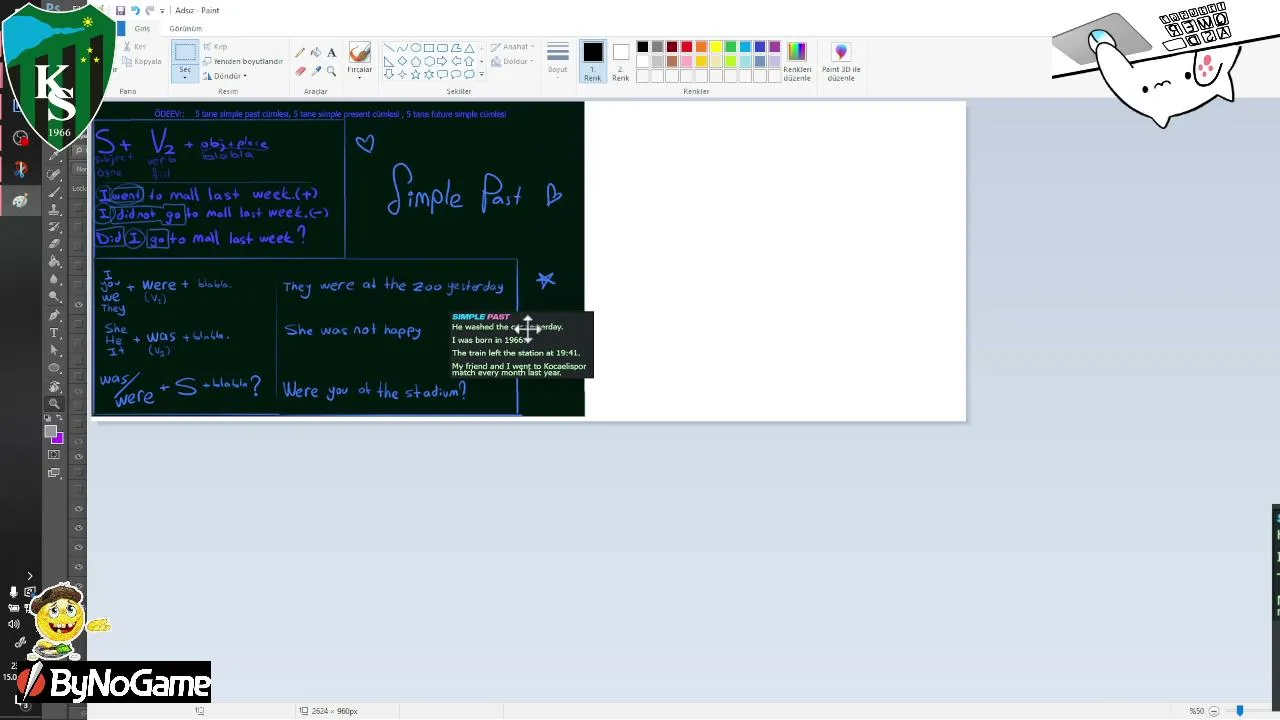This screenshot has width=1280, height=720.
Task: Select the 2. Renk background color box
Action: click(621, 61)
